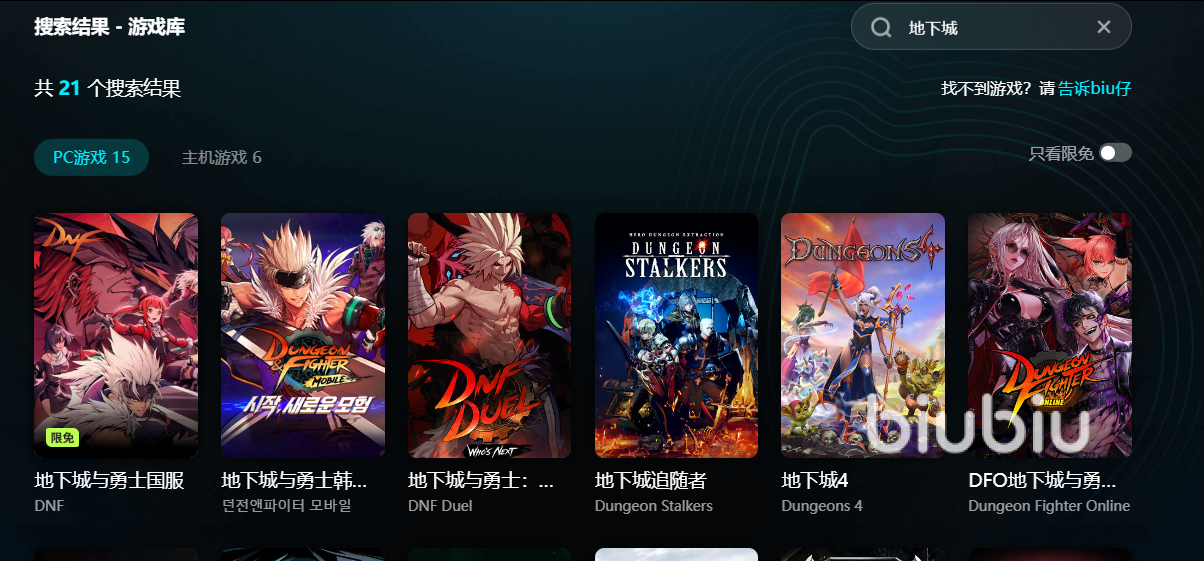
Task: Open the Dungeon Fighter Online cover
Action: (x=1050, y=335)
